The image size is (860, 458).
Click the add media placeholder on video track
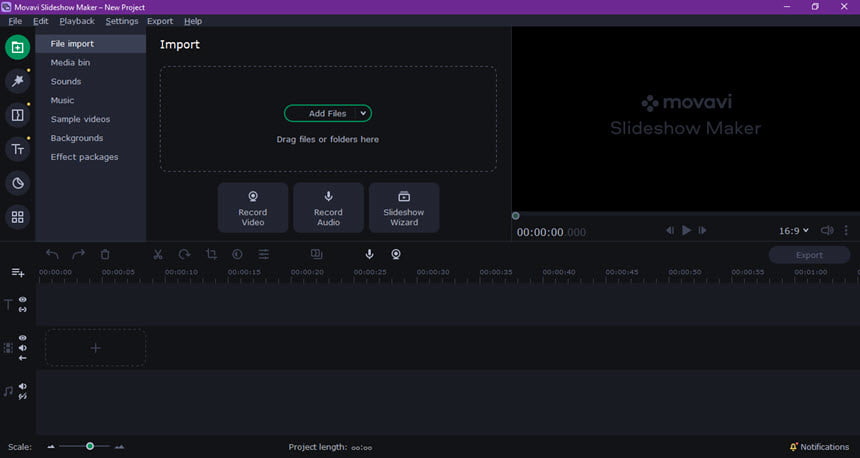click(x=95, y=348)
